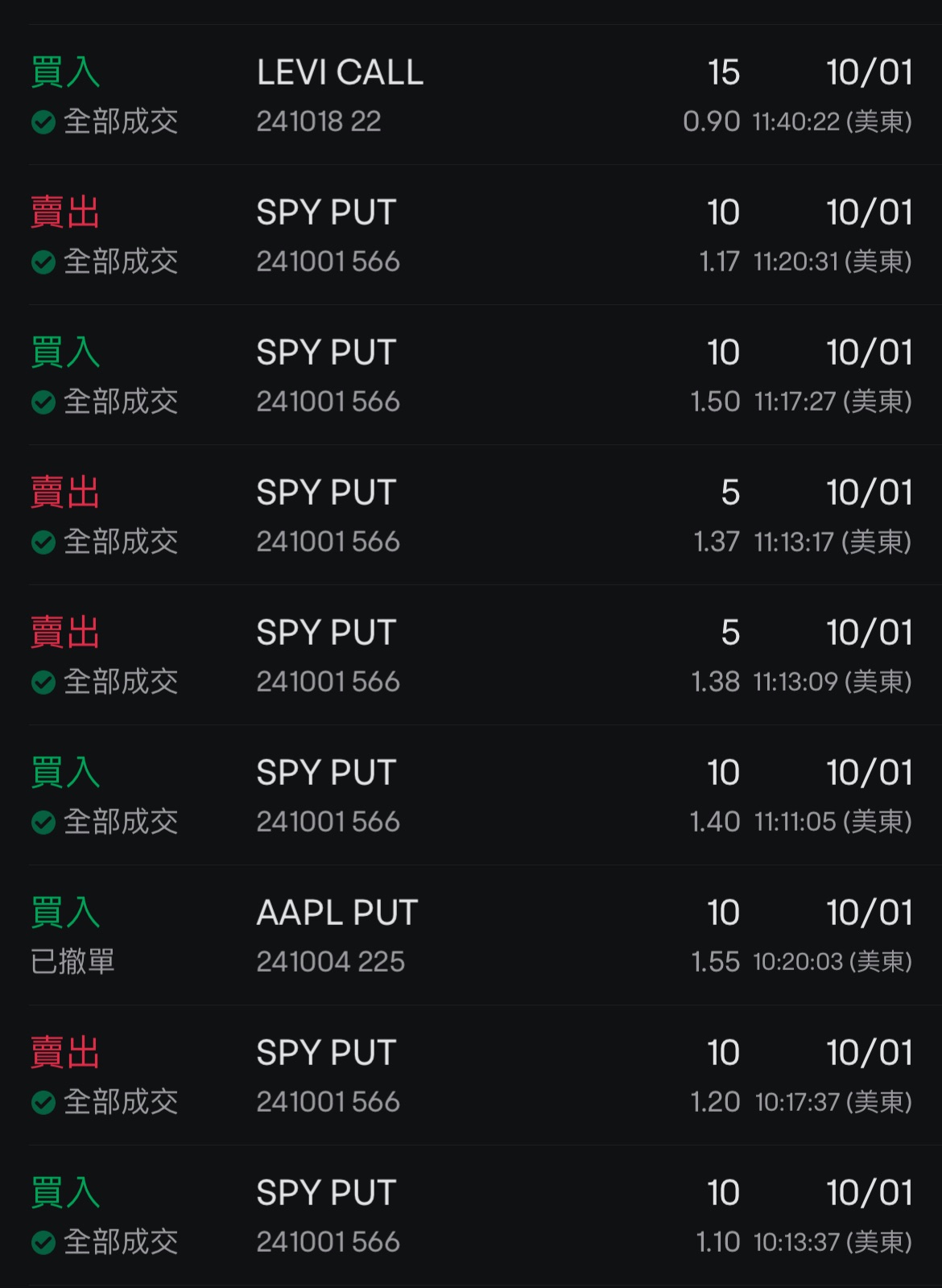Tap the 10:13:37 timestamp on SPY order
Viewport: 942px width, 1288px height.
(x=832, y=1243)
